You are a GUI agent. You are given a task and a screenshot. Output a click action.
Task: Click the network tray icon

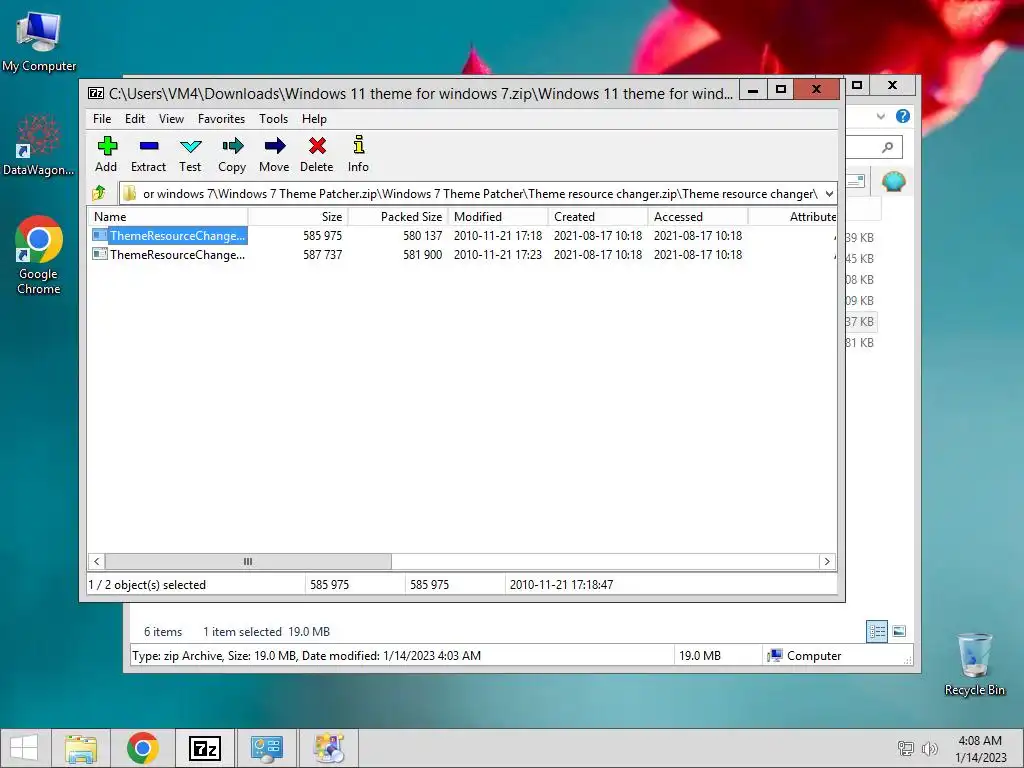click(906, 748)
